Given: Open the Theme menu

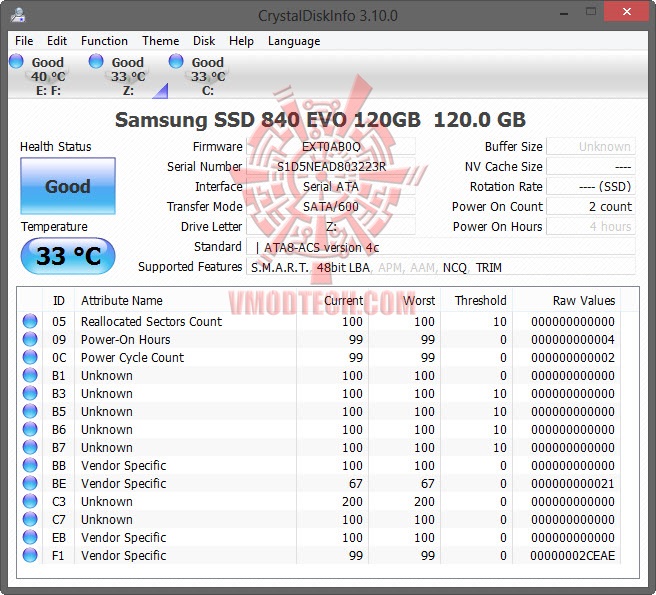Looking at the screenshot, I should (x=160, y=41).
